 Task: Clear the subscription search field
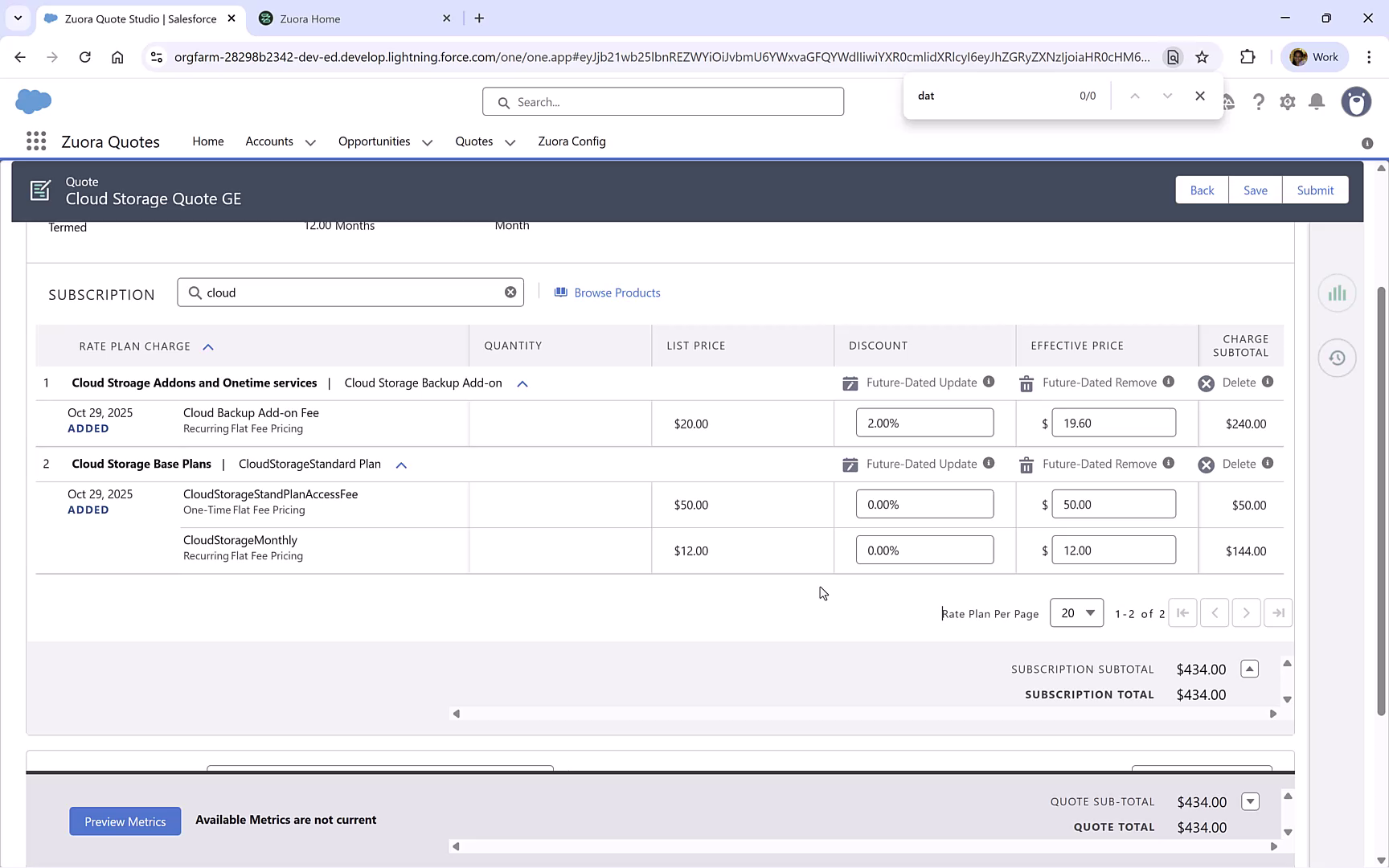click(510, 293)
